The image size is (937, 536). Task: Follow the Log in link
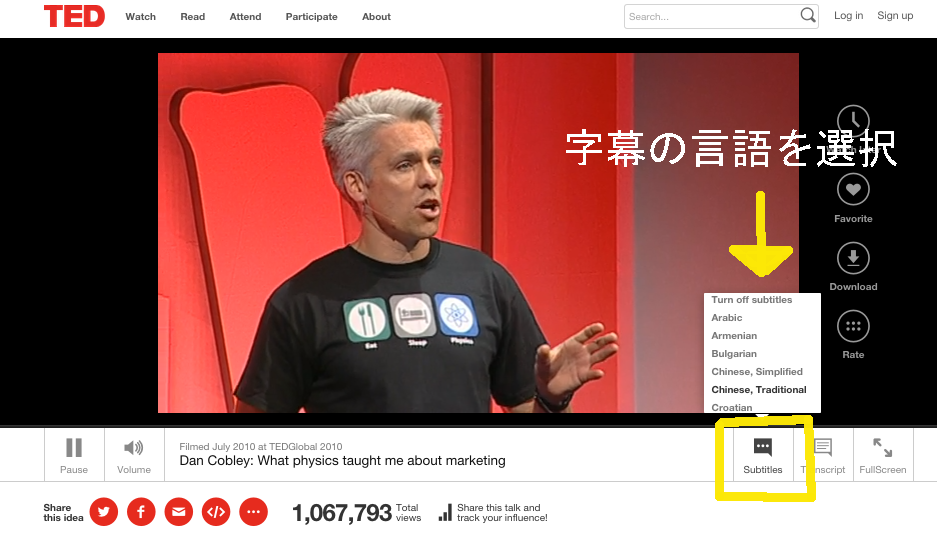pos(849,16)
